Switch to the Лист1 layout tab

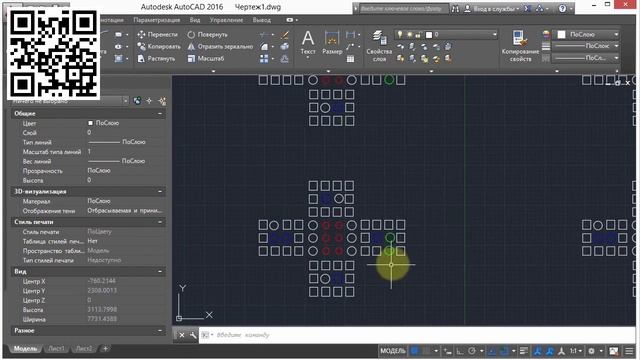pos(56,349)
